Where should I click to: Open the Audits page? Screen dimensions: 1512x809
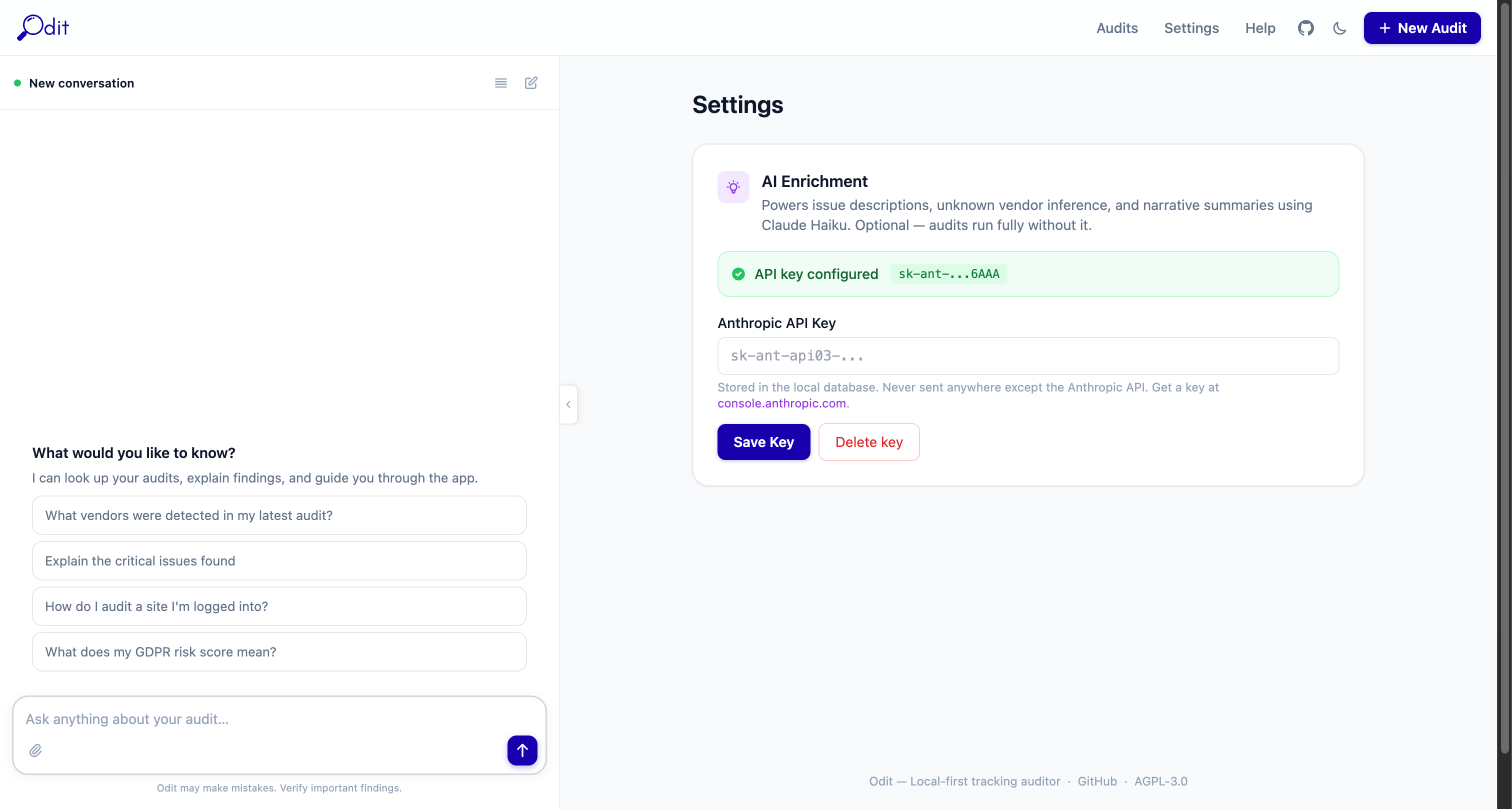coord(1116,27)
